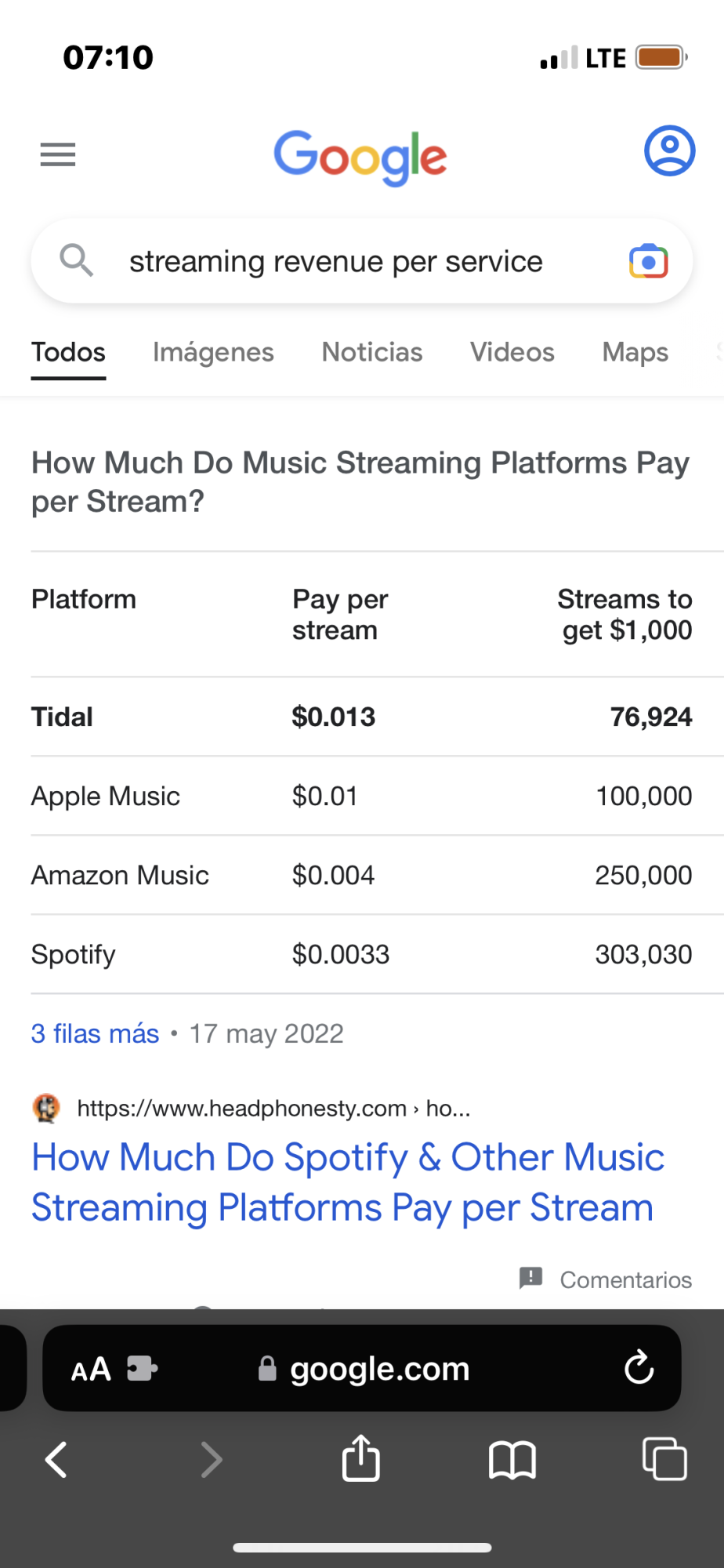Tap the google.com address bar

(x=379, y=1369)
